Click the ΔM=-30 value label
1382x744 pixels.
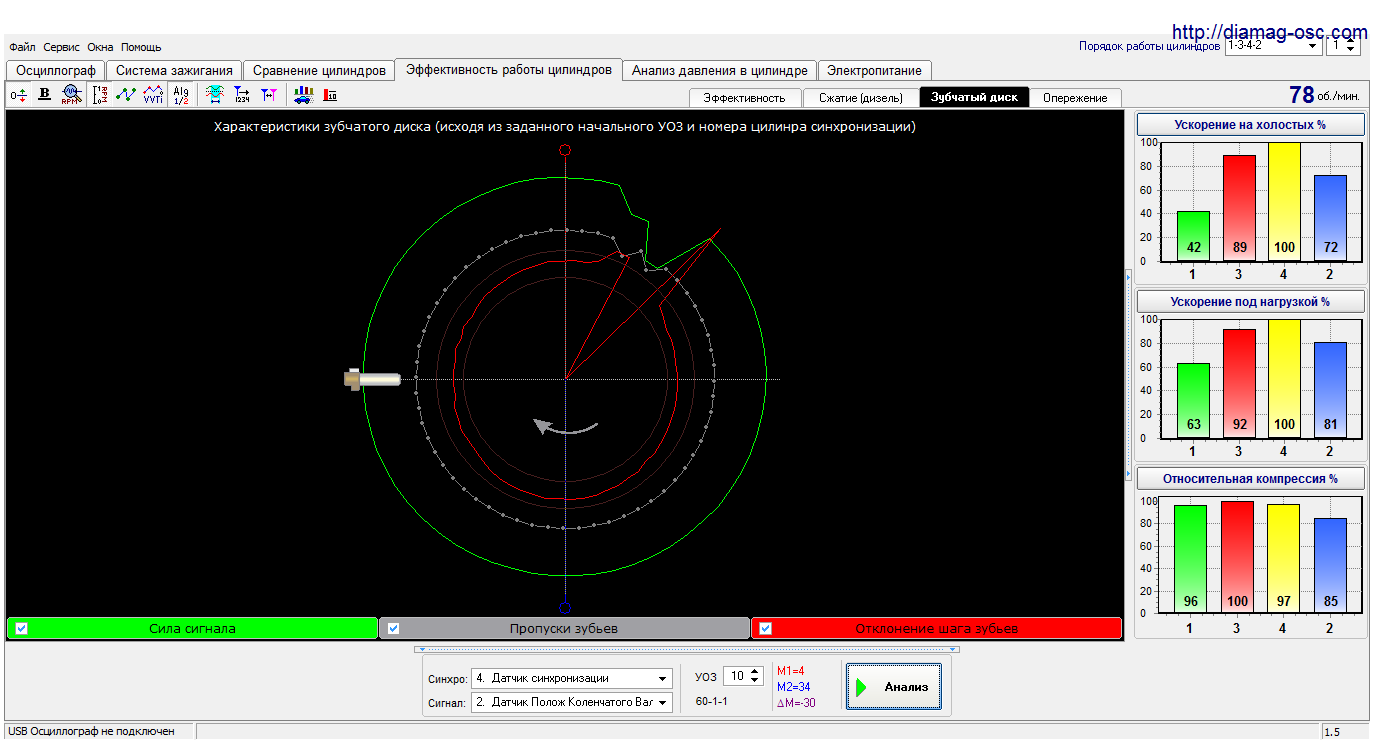pyautogui.click(x=796, y=703)
